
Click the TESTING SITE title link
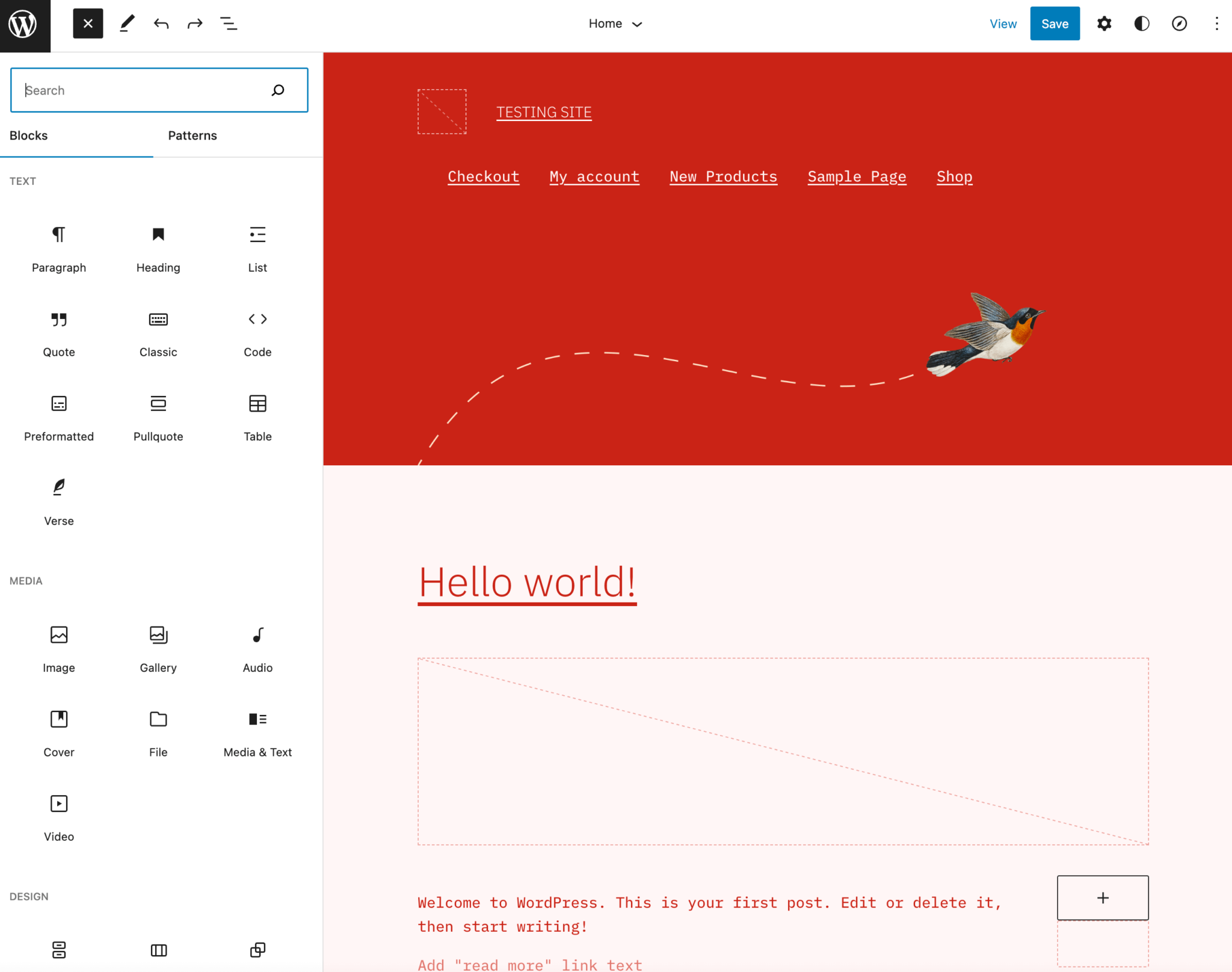tap(544, 112)
